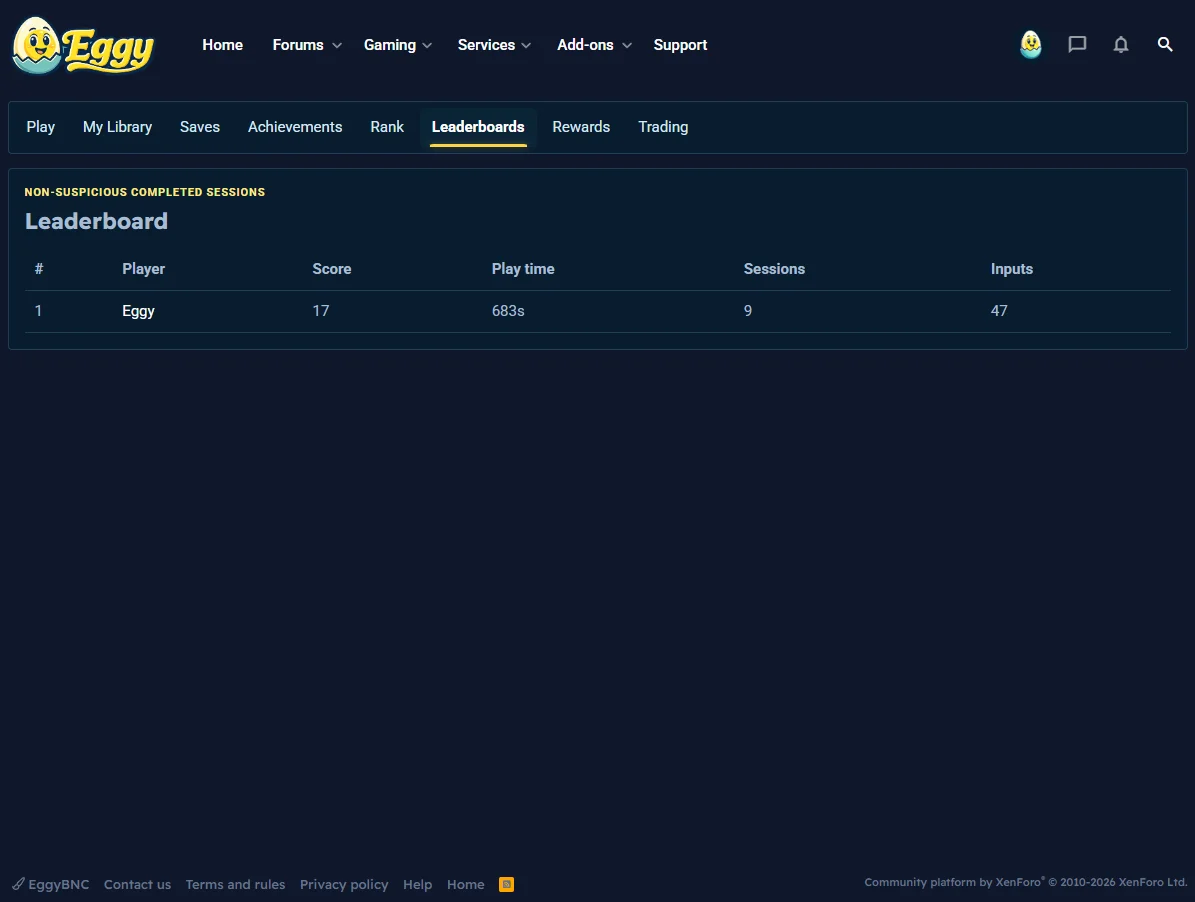This screenshot has height=902, width=1195.
Task: Switch to the Achievements tab
Action: coord(295,127)
